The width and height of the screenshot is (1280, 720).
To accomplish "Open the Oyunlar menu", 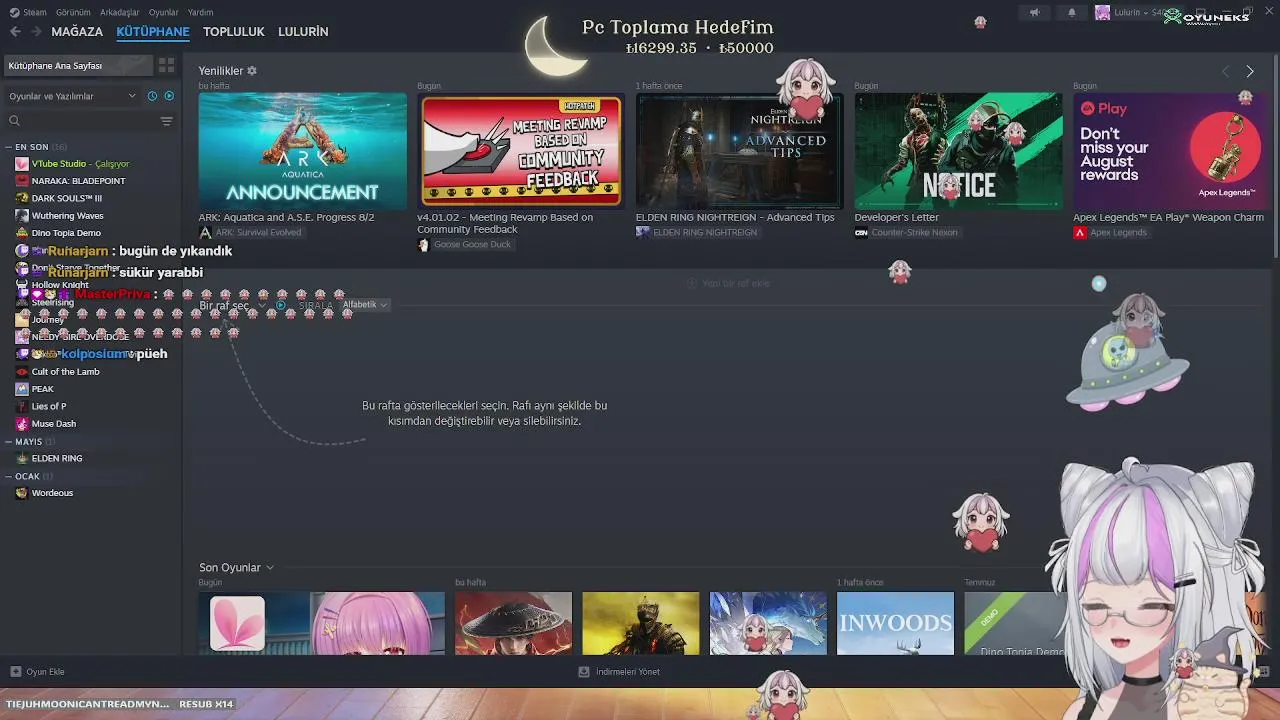I will [x=164, y=12].
